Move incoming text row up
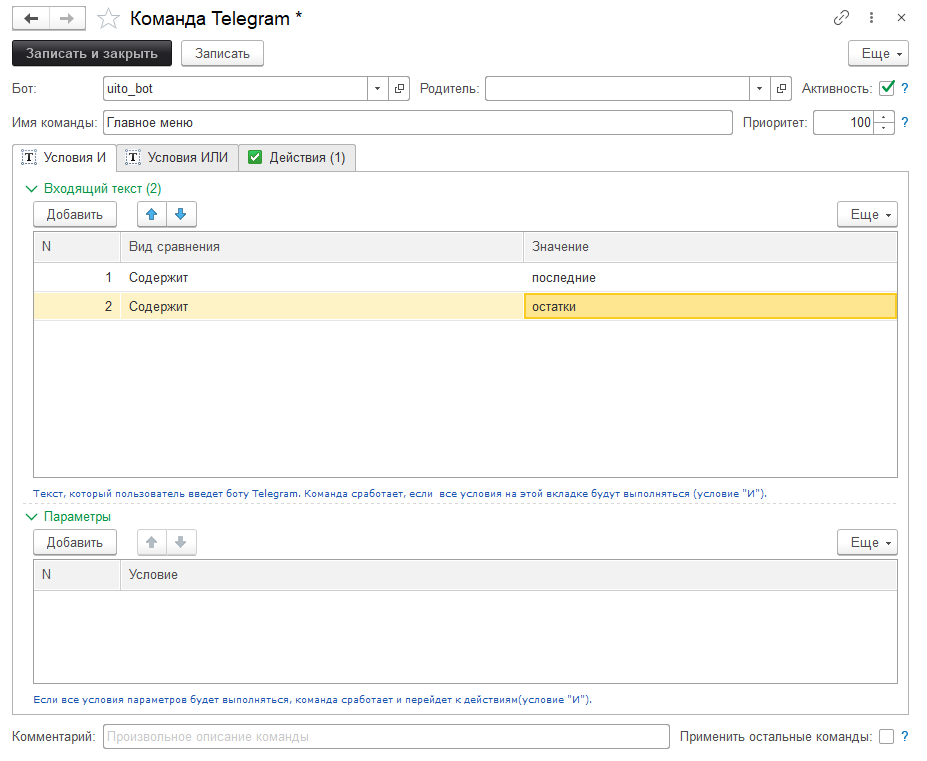Viewport: 927px width, 761px height. [x=152, y=214]
